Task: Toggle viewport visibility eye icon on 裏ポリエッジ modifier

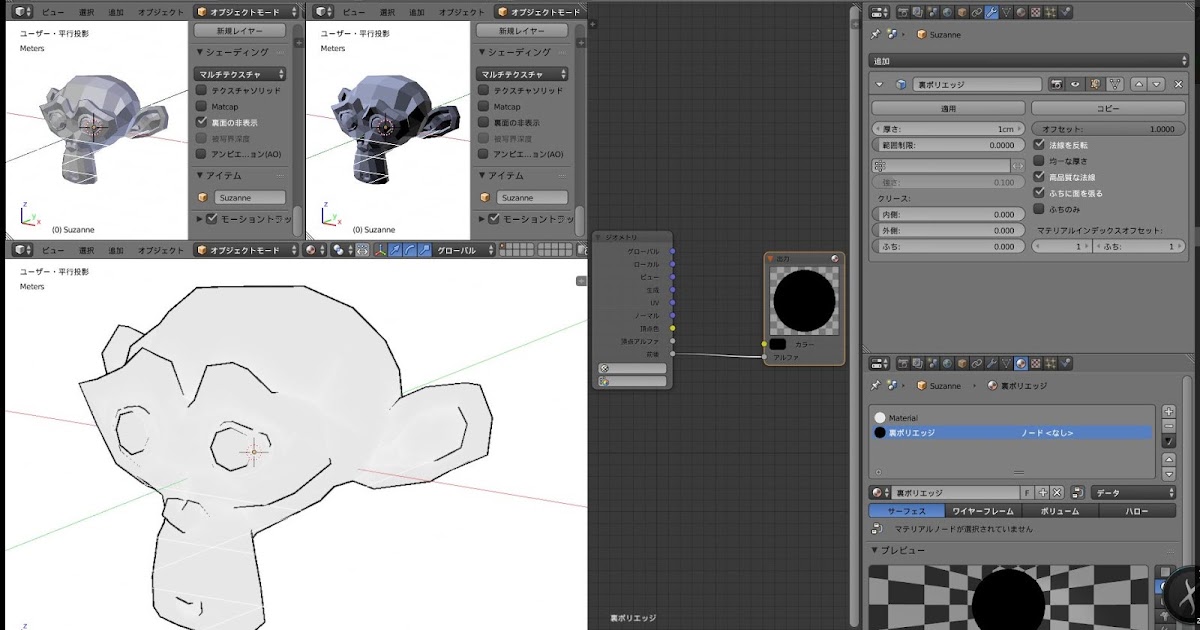Action: tap(1075, 85)
